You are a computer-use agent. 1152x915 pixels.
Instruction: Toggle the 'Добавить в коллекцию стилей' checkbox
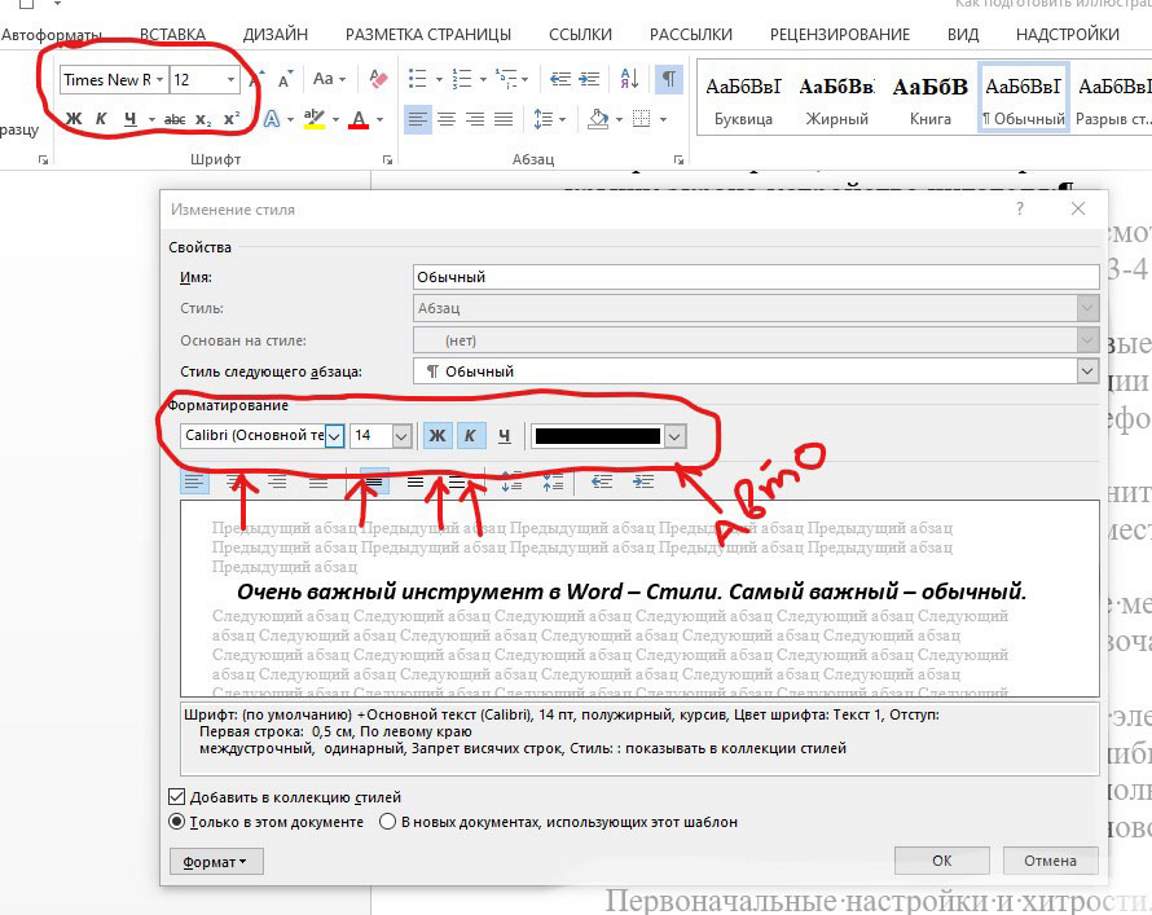click(x=177, y=797)
